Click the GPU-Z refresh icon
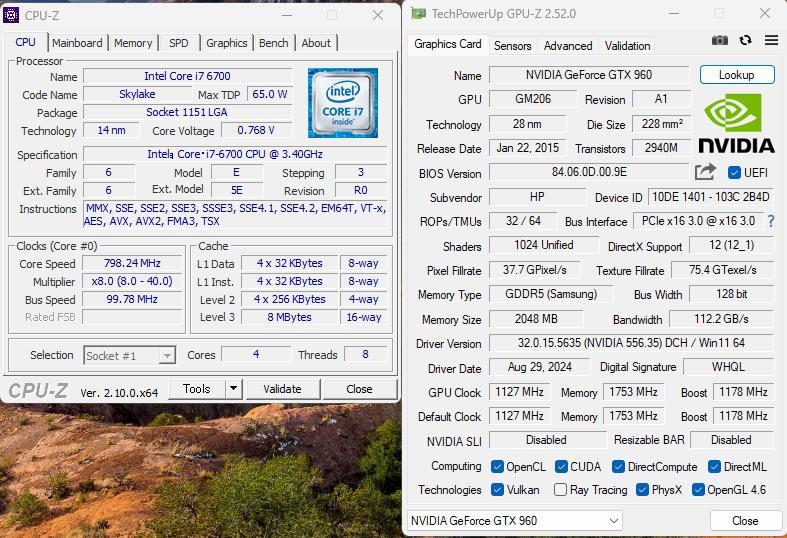787x538 pixels. click(745, 40)
